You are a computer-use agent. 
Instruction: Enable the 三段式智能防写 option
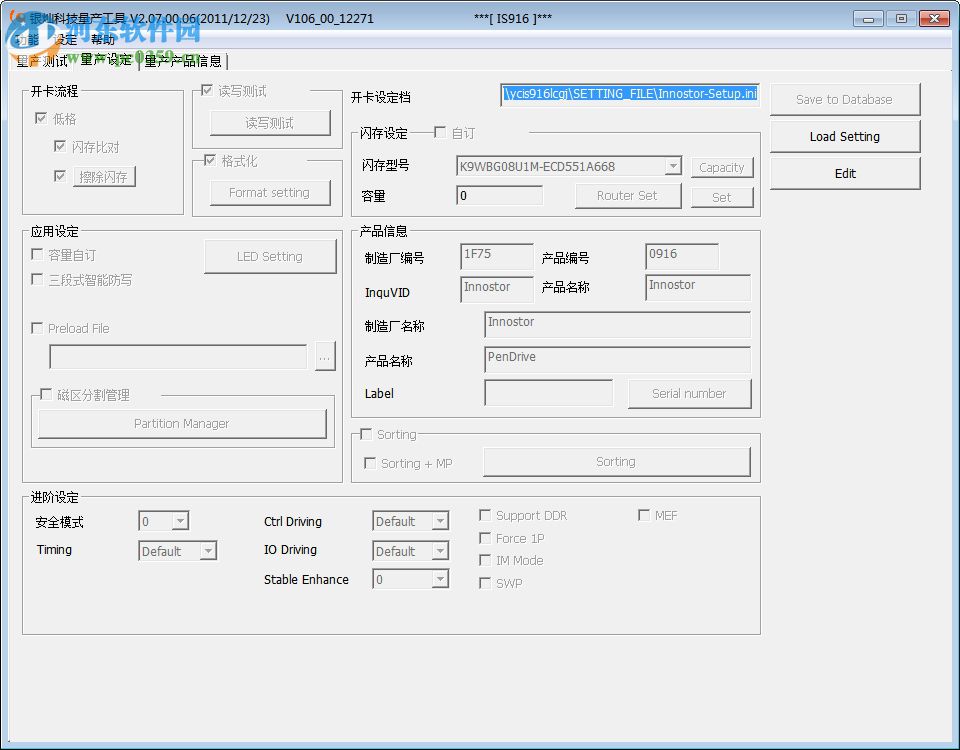(37, 280)
